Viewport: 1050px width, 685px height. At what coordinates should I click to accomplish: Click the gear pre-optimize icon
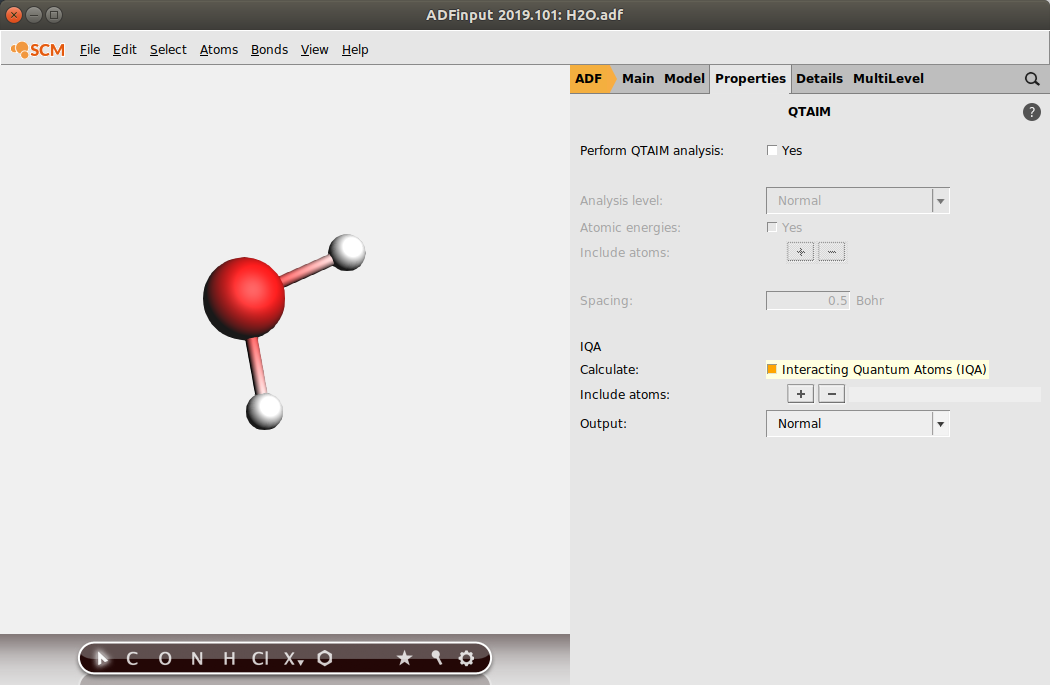click(466, 658)
